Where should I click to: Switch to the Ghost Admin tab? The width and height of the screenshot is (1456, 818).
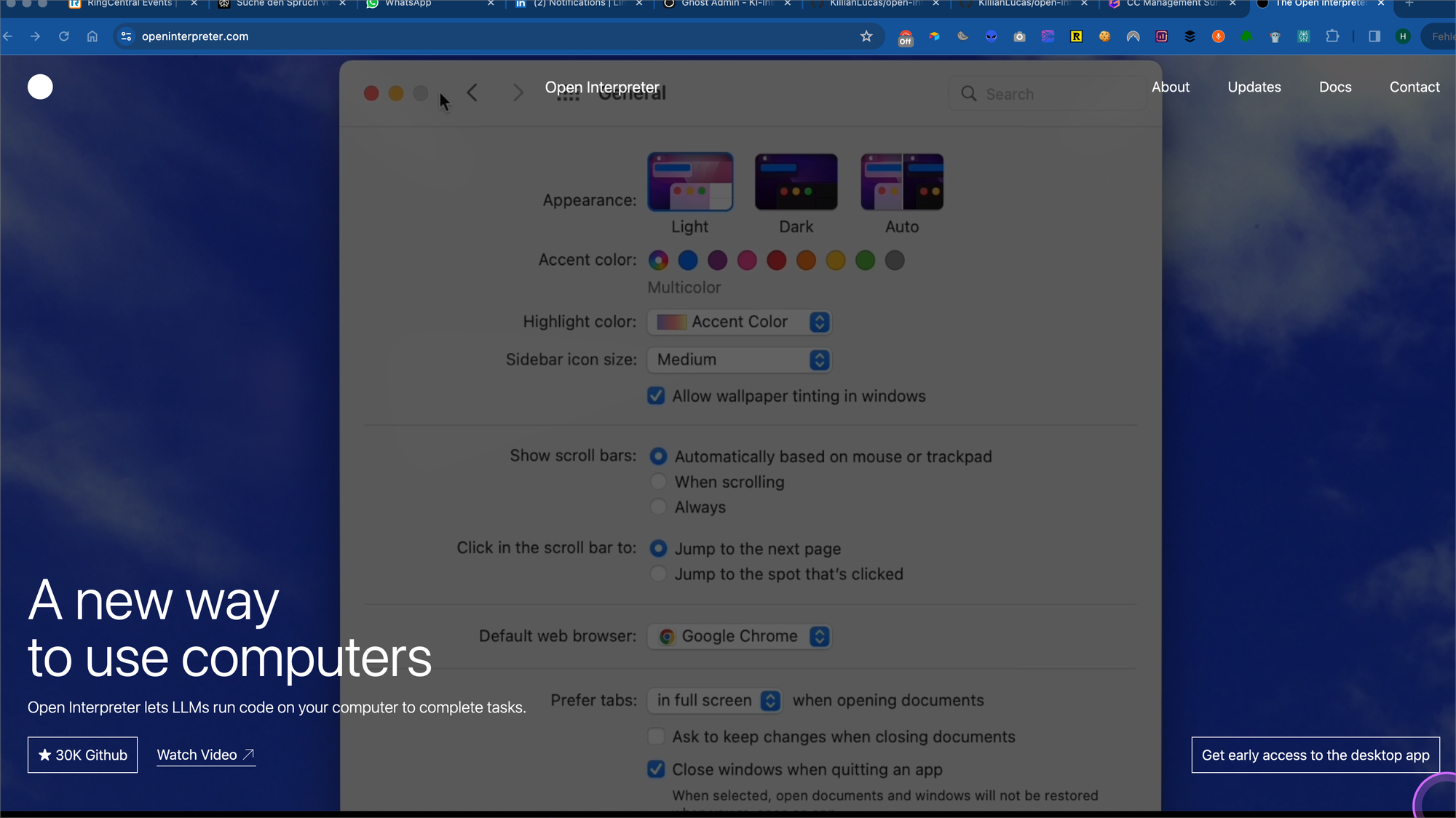727,4
